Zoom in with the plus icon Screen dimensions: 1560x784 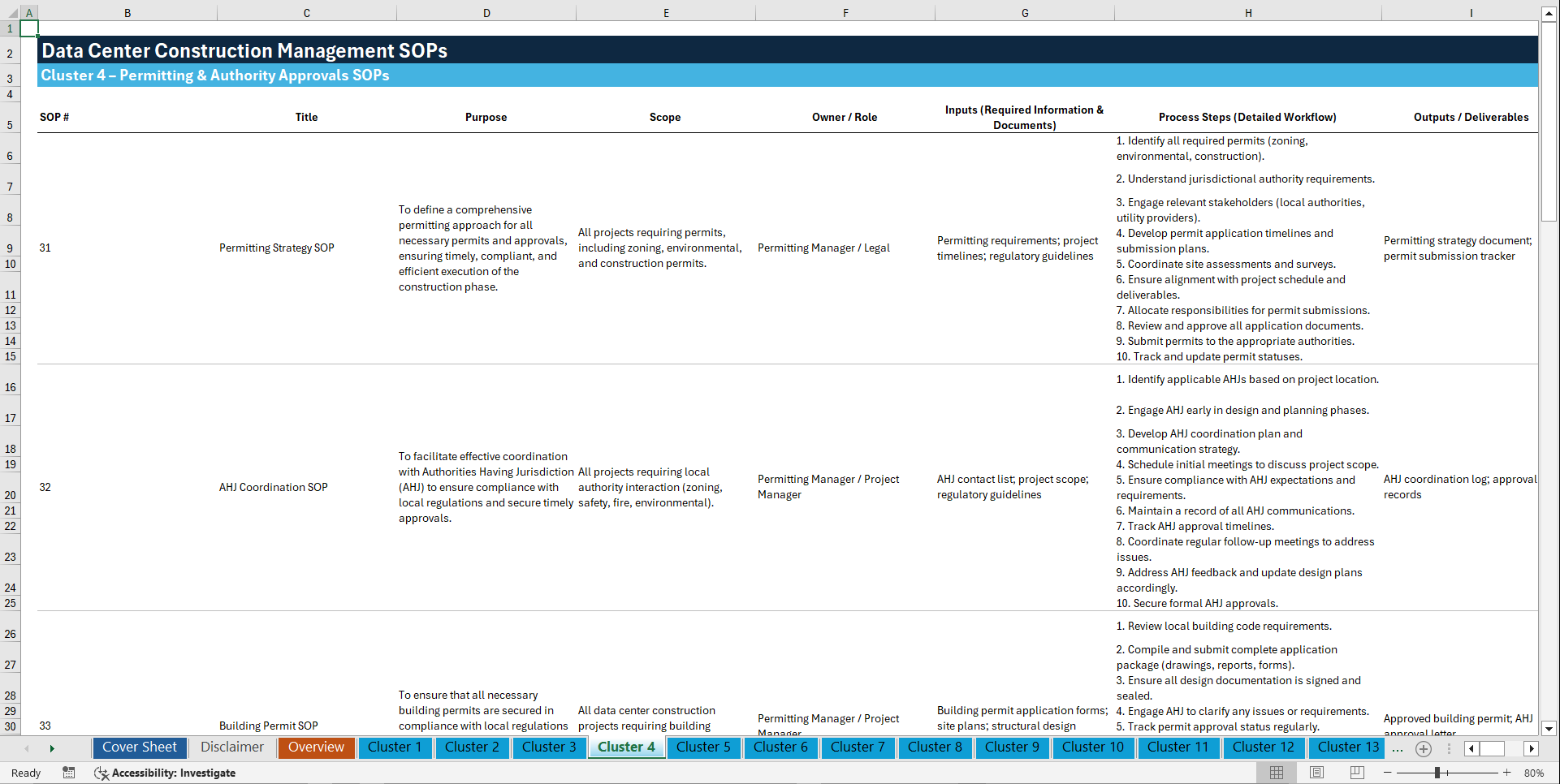1508,772
